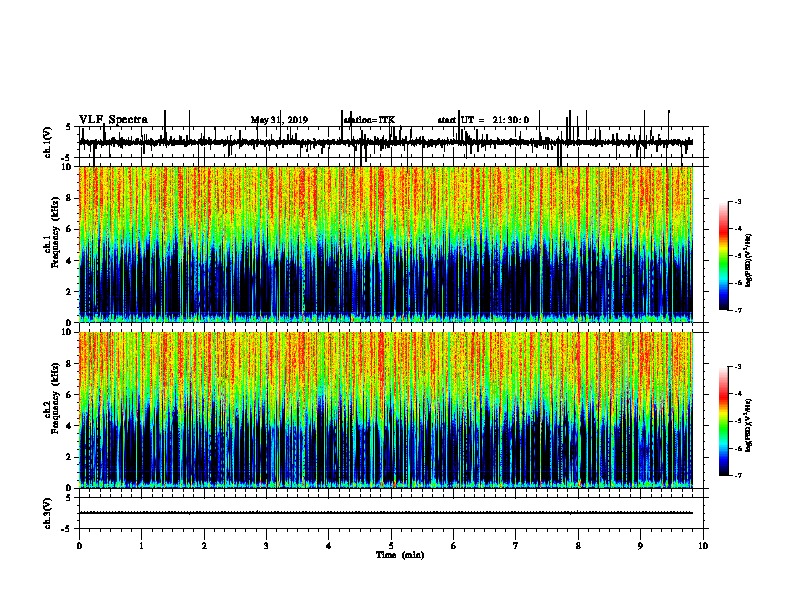Click the "-3" tick on ch.1 color bar
792x612 pixels.
[x=738, y=201]
